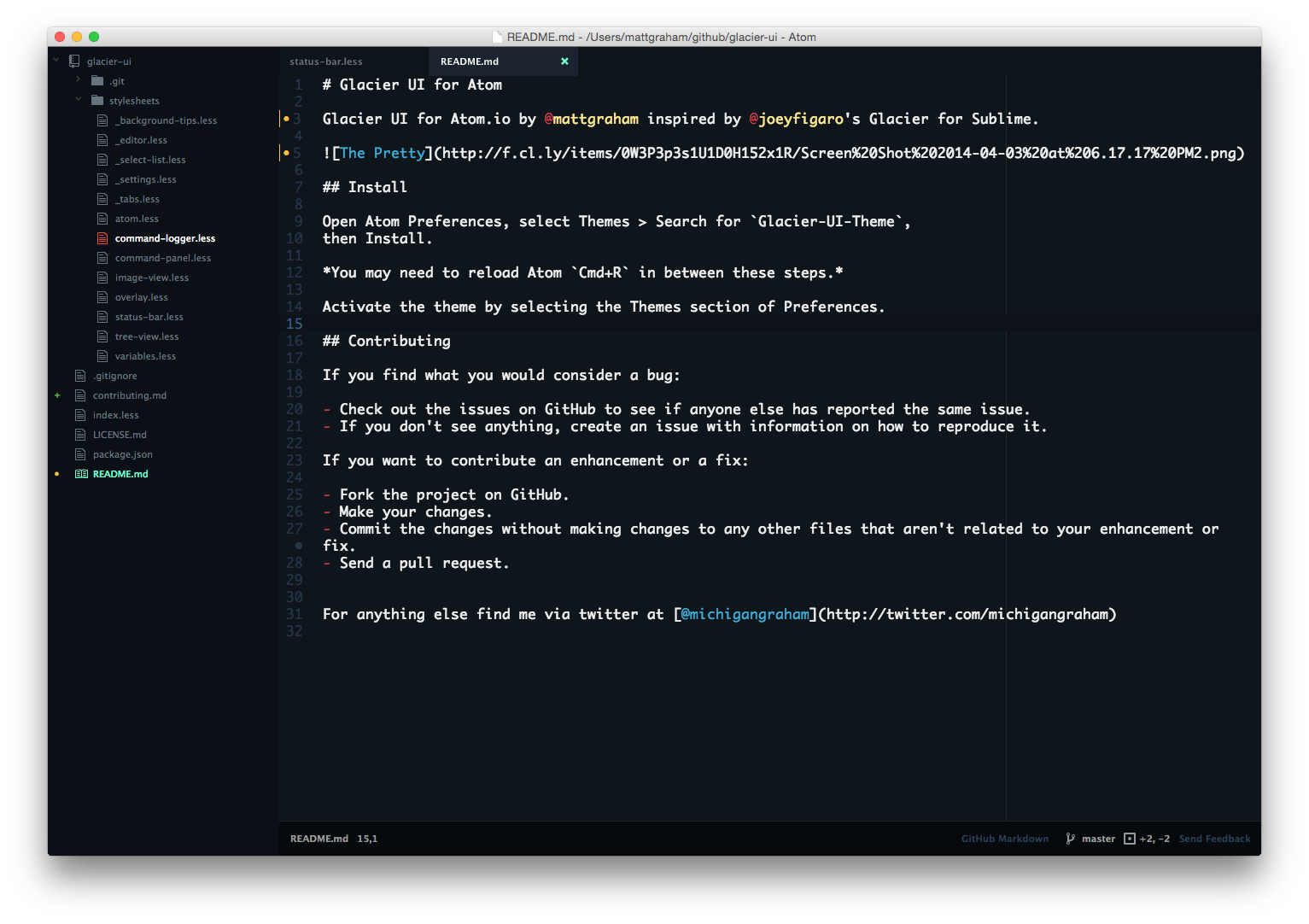Select the README.md tab
The height and width of the screenshot is (924, 1309).
503,61
